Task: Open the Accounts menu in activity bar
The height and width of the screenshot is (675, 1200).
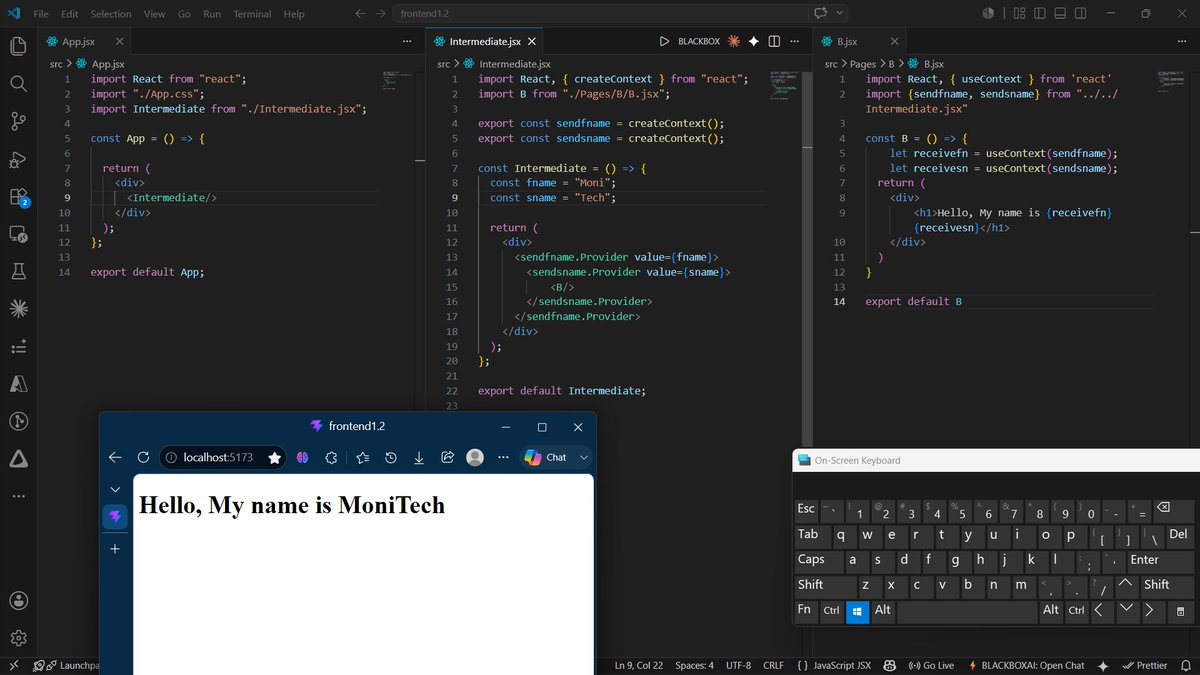Action: pos(18,600)
